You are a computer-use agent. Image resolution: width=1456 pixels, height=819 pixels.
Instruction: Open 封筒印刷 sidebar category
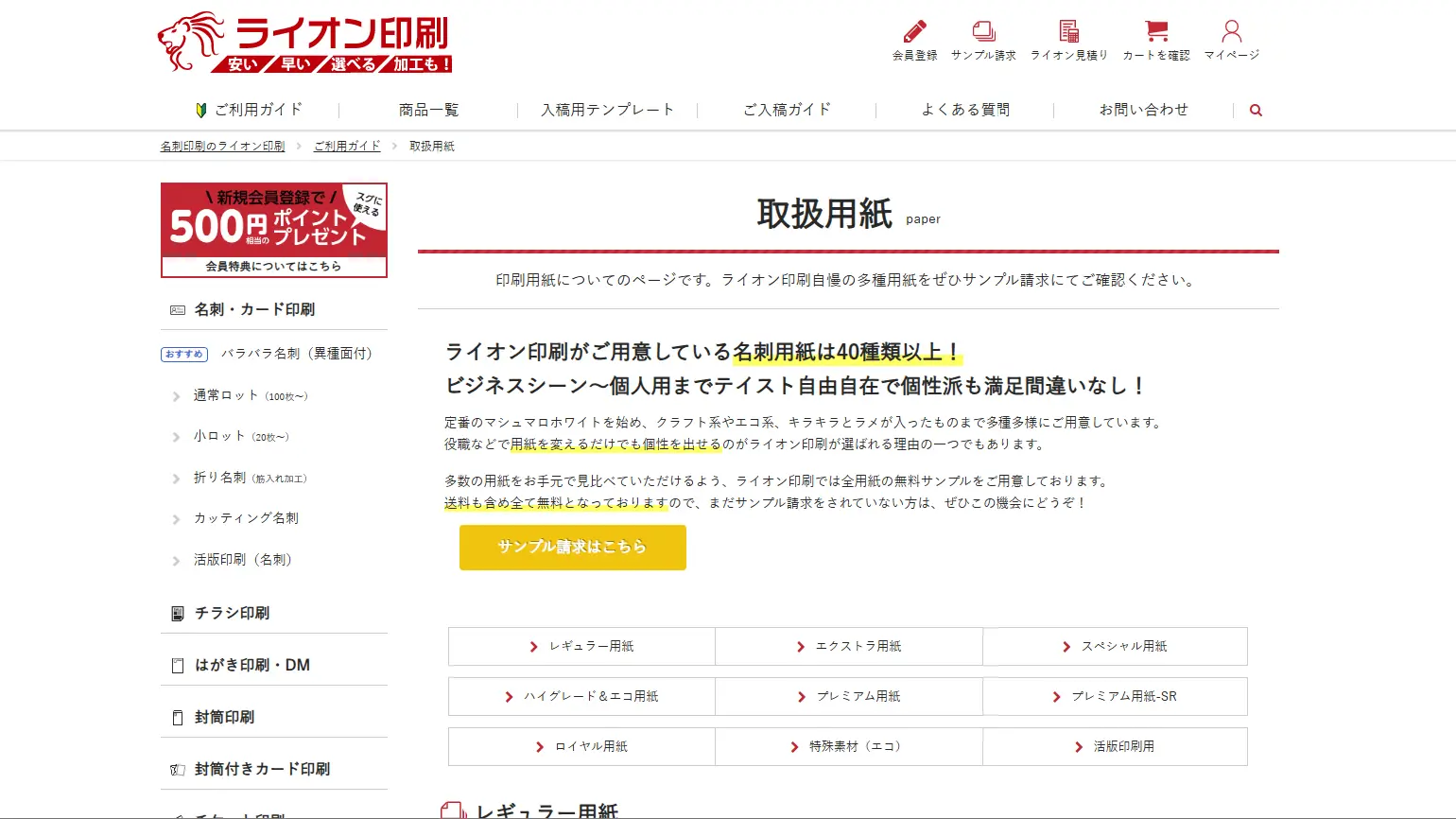(x=224, y=718)
